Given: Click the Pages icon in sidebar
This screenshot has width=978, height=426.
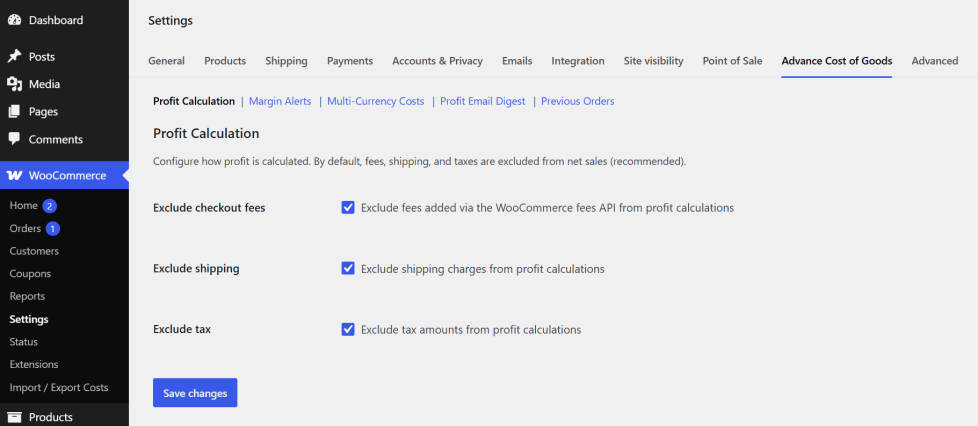Looking at the screenshot, I should click(x=14, y=112).
